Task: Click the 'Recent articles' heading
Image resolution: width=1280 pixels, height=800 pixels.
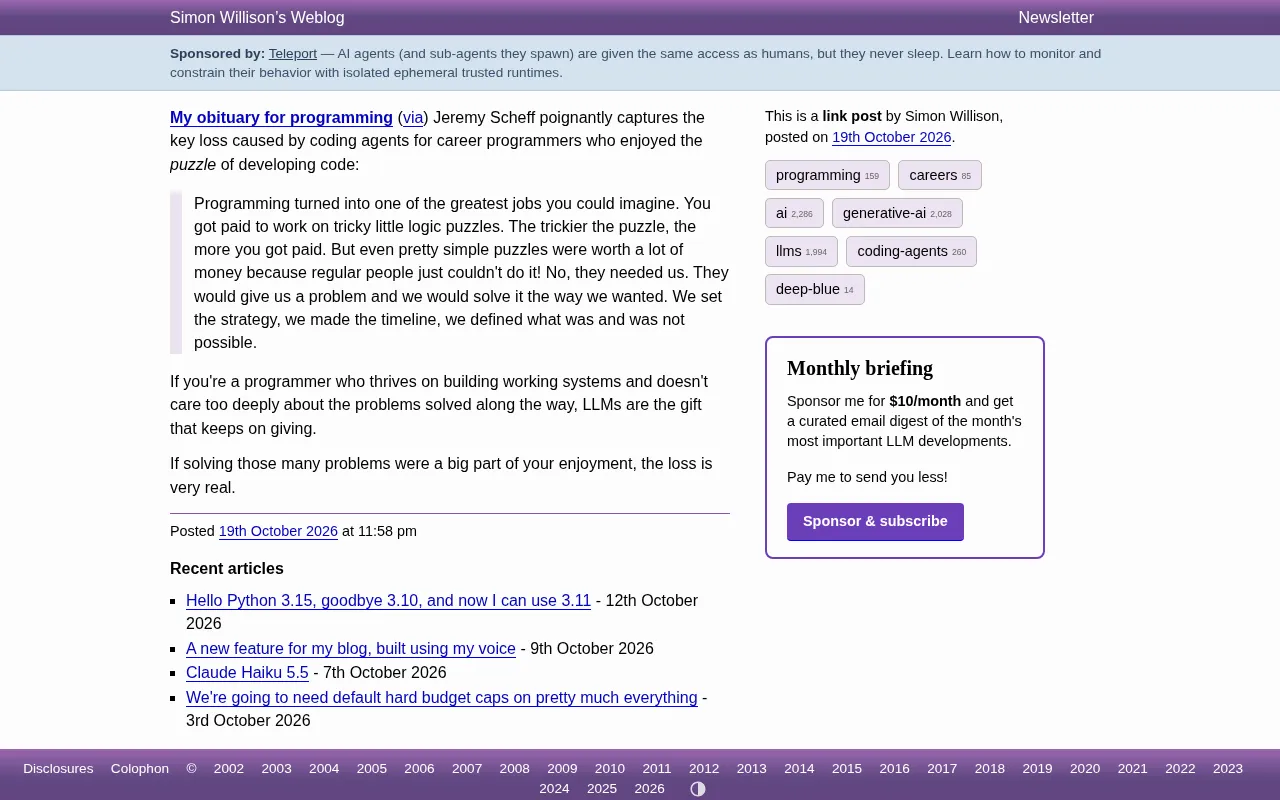Action: pos(227,568)
